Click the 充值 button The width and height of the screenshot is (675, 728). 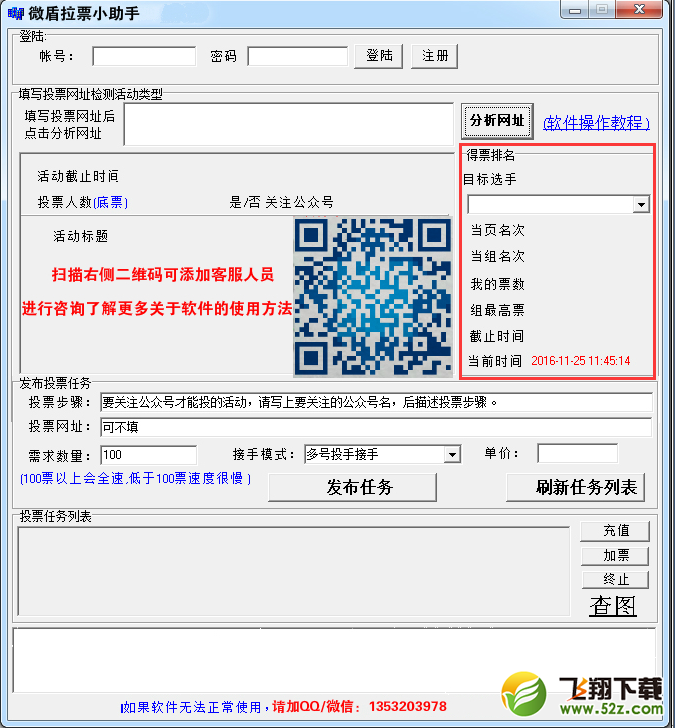615,530
